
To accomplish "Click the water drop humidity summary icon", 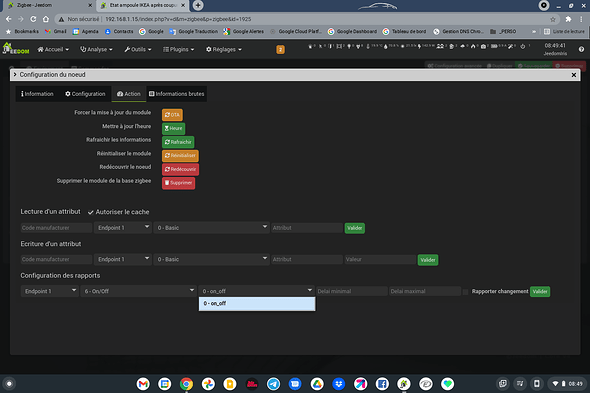I will (386, 46).
